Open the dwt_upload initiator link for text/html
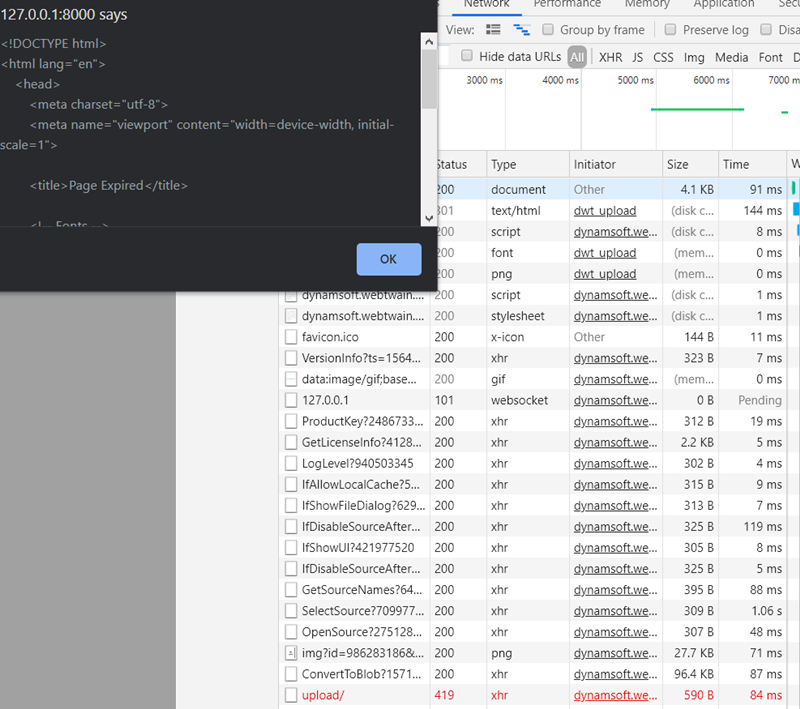This screenshot has height=709, width=800. coord(604,211)
